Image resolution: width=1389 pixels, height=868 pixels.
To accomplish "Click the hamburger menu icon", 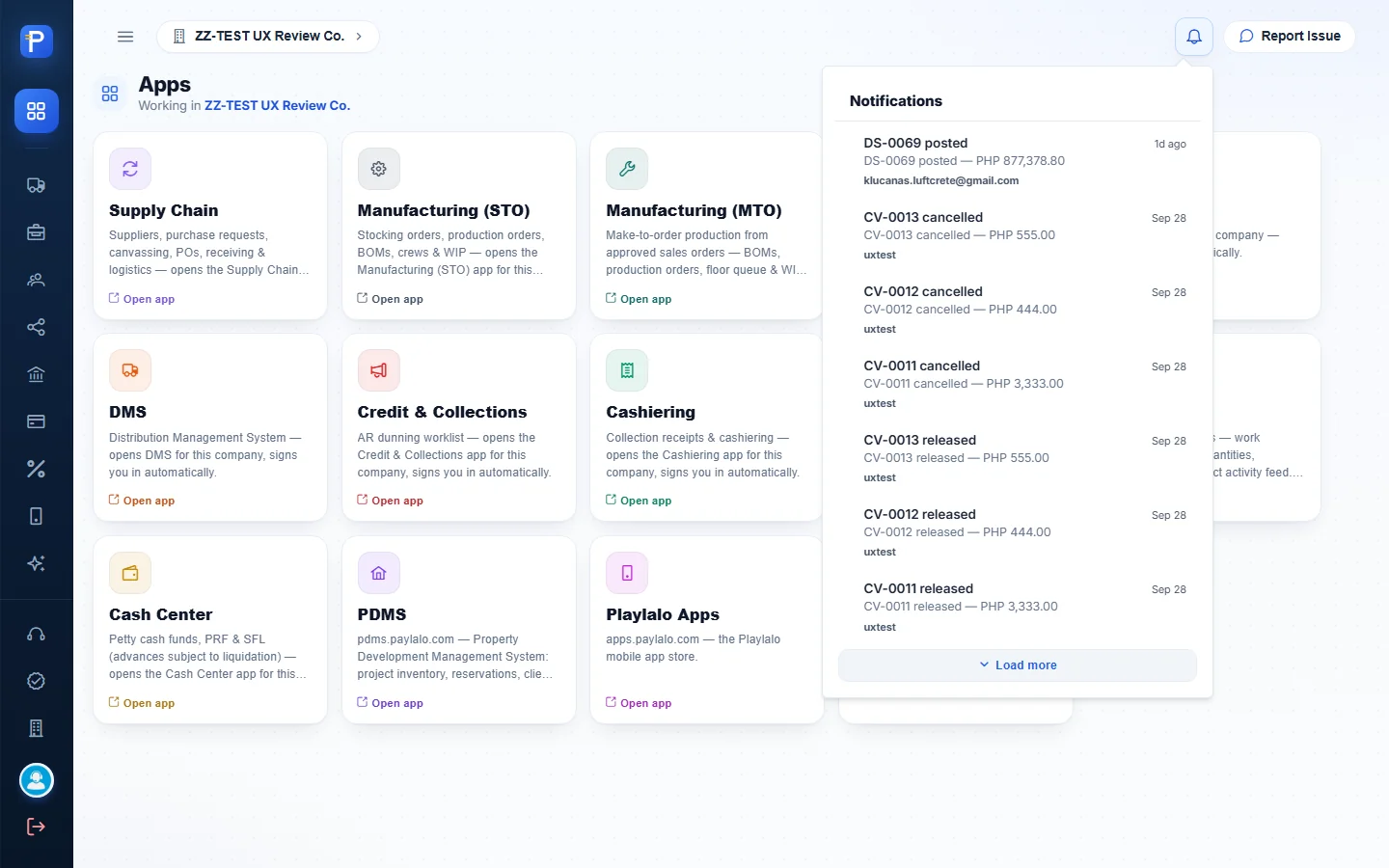I will 125,37.
